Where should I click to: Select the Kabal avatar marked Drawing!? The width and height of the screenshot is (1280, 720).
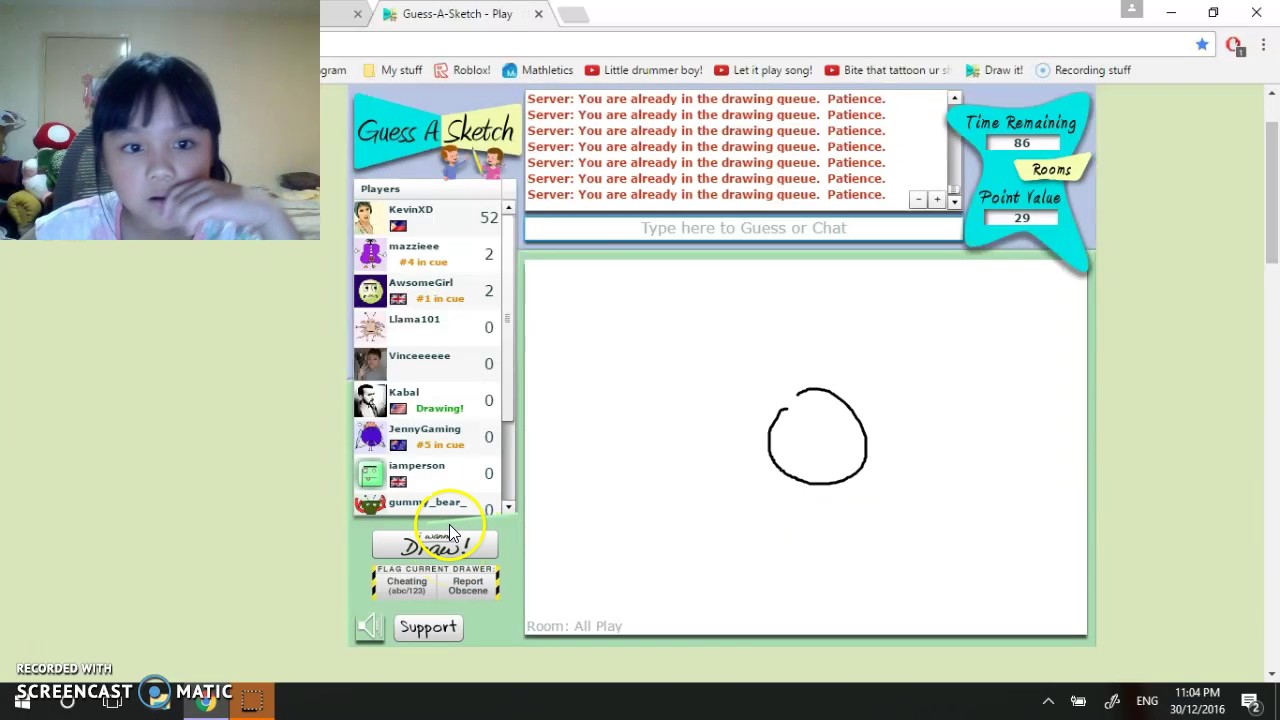369,399
